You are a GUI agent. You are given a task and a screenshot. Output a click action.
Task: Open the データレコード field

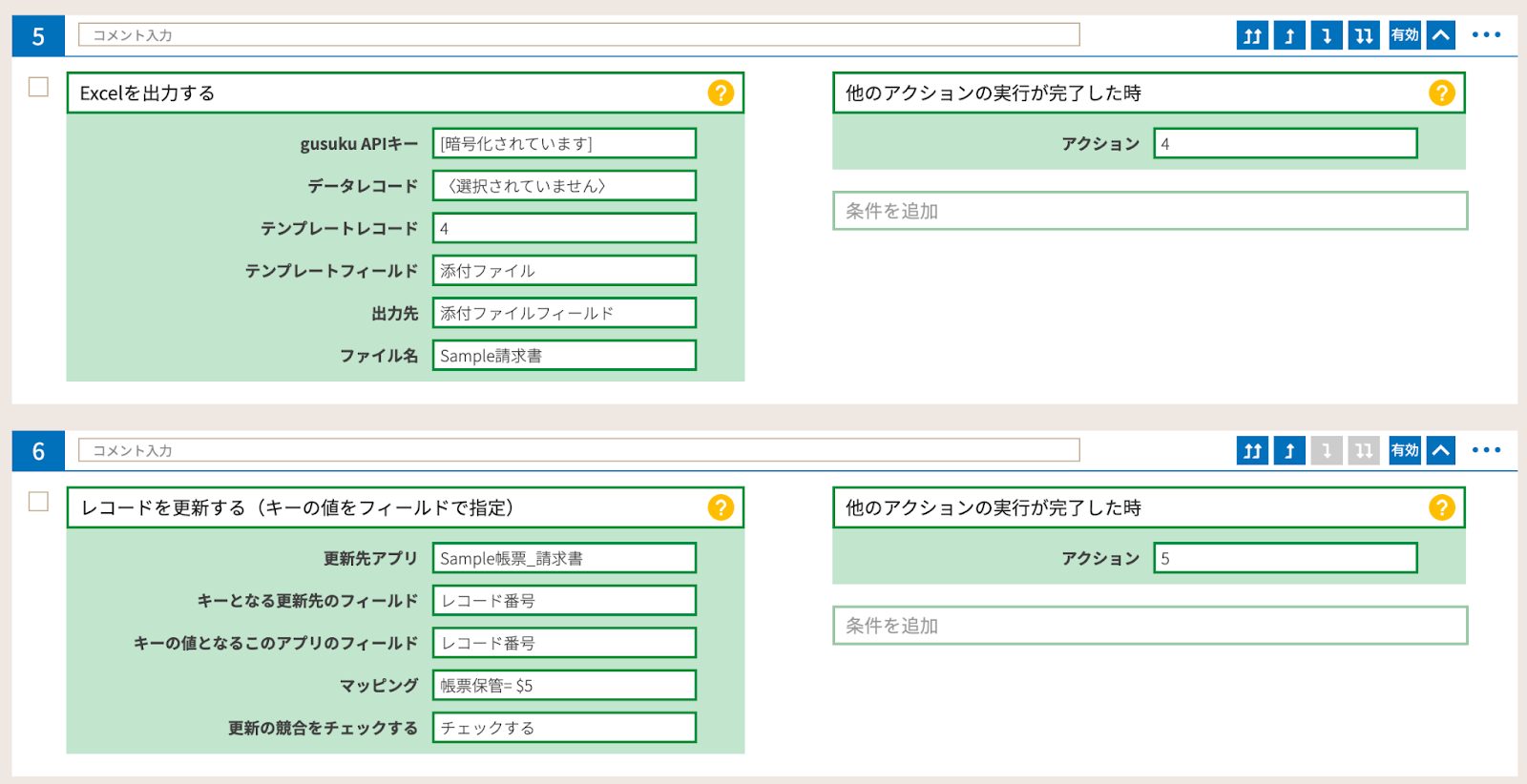click(564, 185)
